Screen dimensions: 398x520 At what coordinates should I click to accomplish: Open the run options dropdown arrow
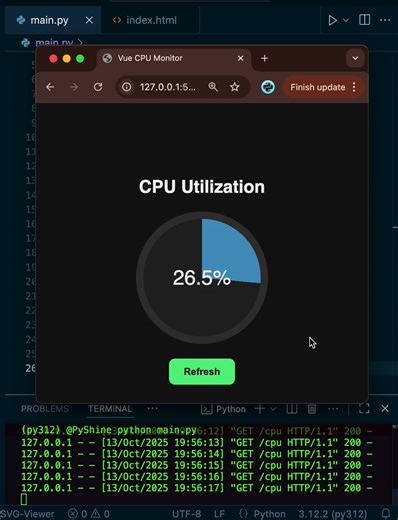346,20
